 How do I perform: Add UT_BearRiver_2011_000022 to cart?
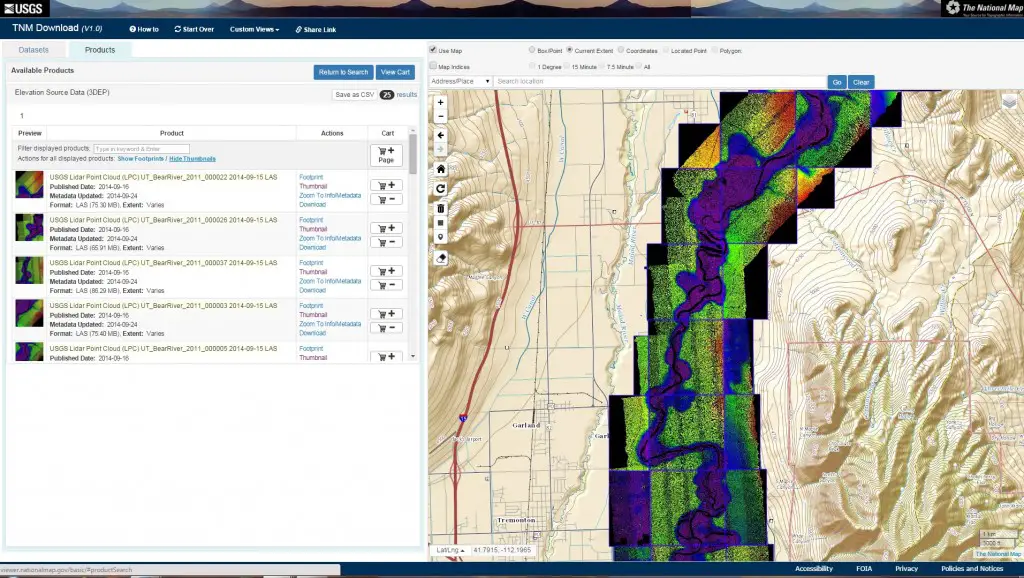tap(386, 185)
